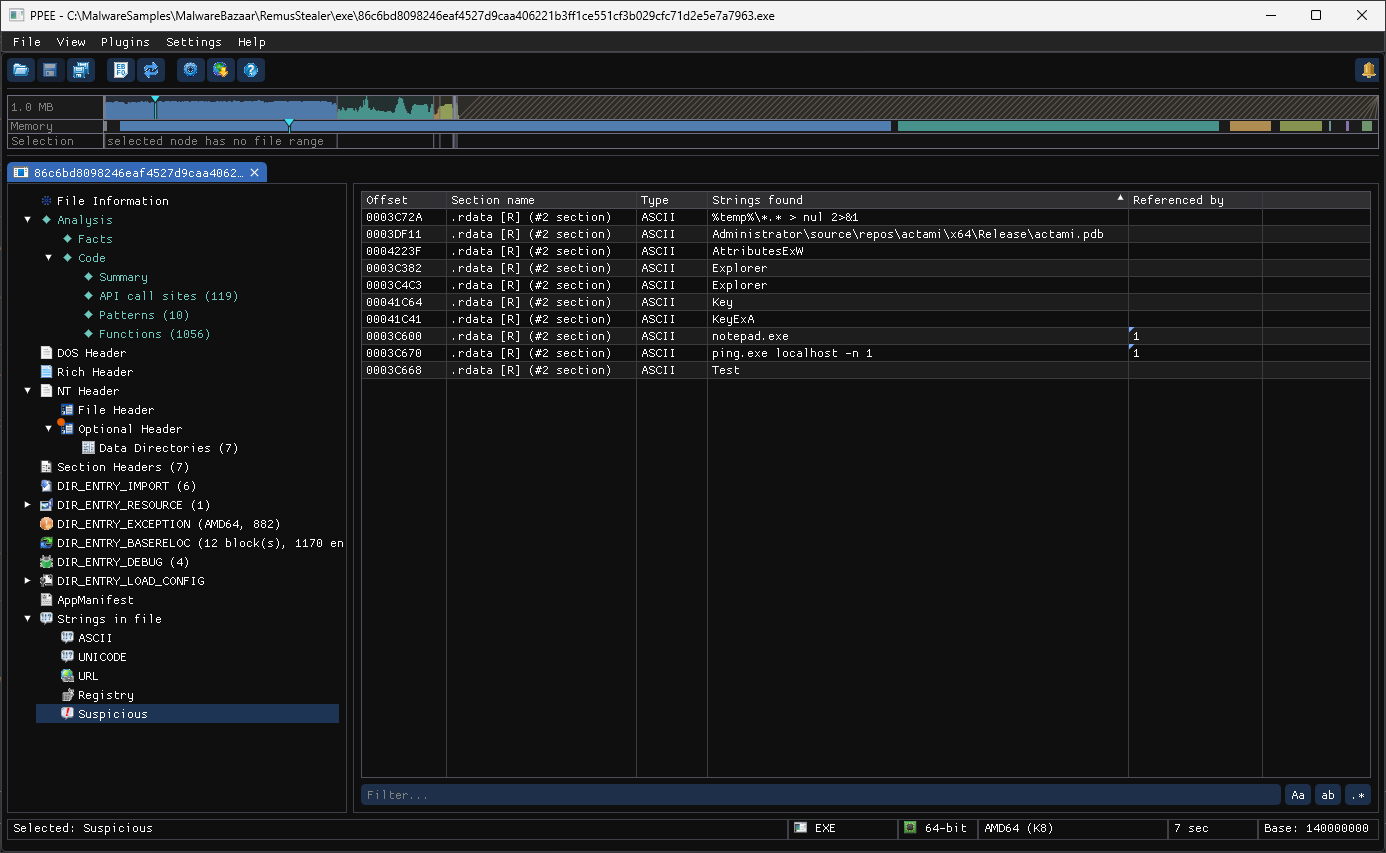Click the single floppy save icon
This screenshot has height=853, width=1386.
click(x=50, y=70)
